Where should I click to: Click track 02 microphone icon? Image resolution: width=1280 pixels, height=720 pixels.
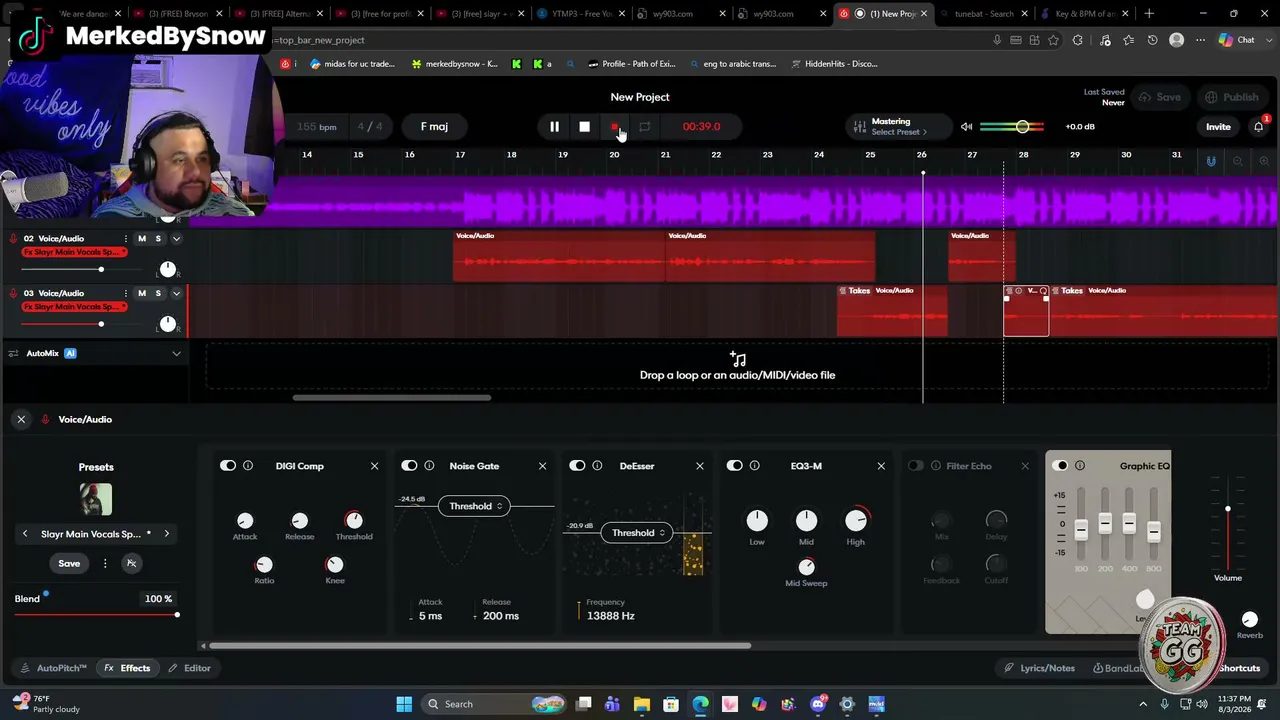tap(13, 239)
